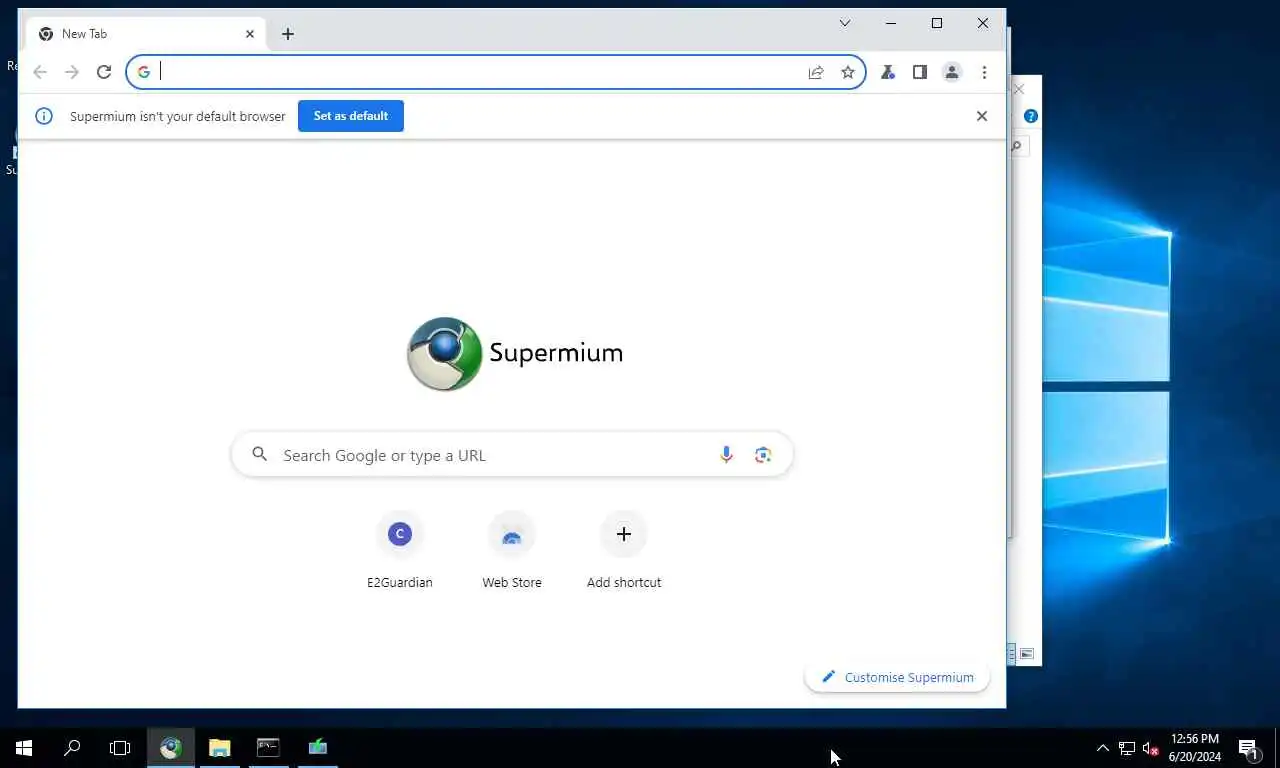
Task: Click into the Search Google or type a URL box
Action: tap(512, 455)
